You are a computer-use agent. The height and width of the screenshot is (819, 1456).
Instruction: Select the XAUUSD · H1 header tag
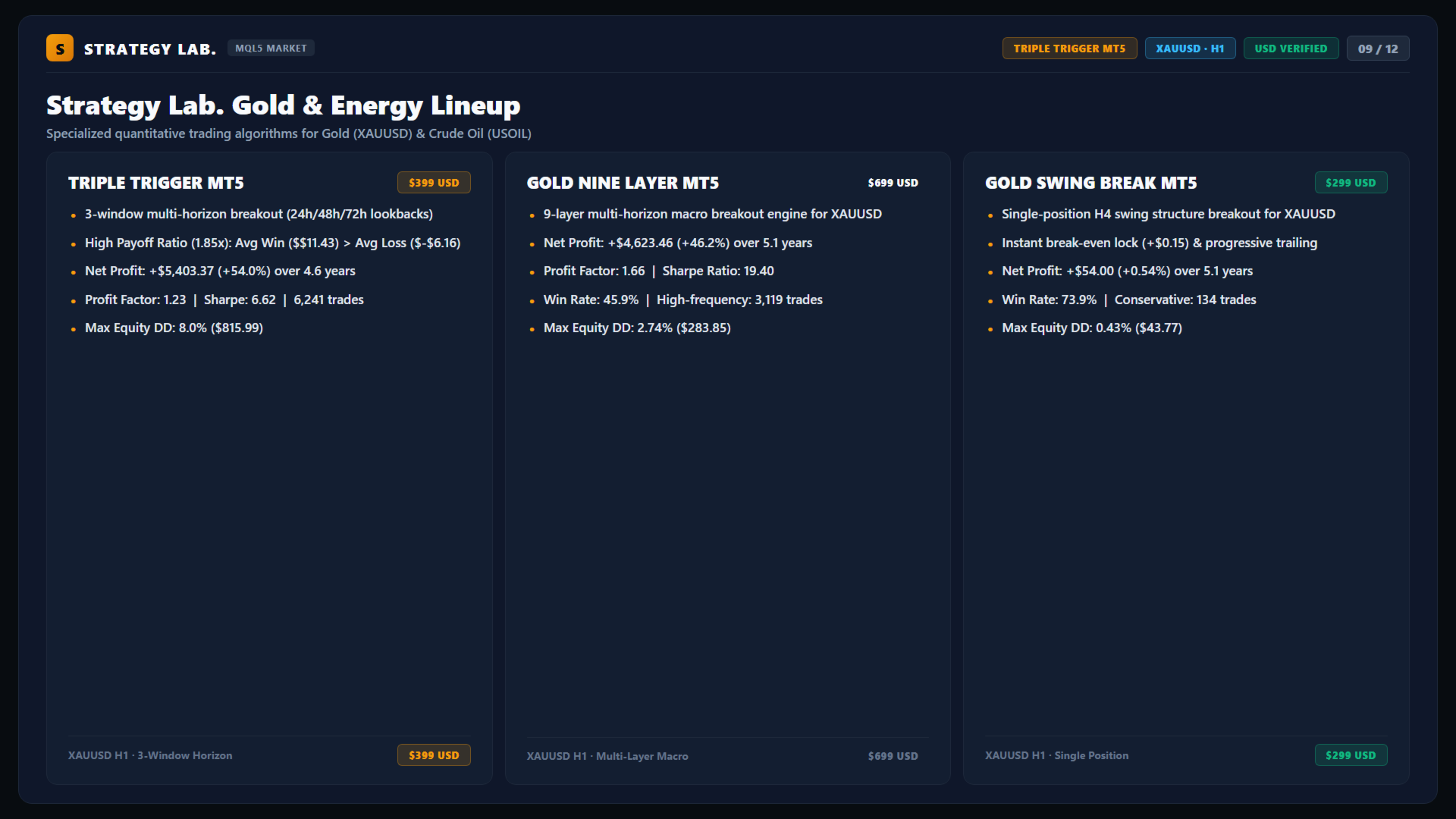pyautogui.click(x=1190, y=49)
